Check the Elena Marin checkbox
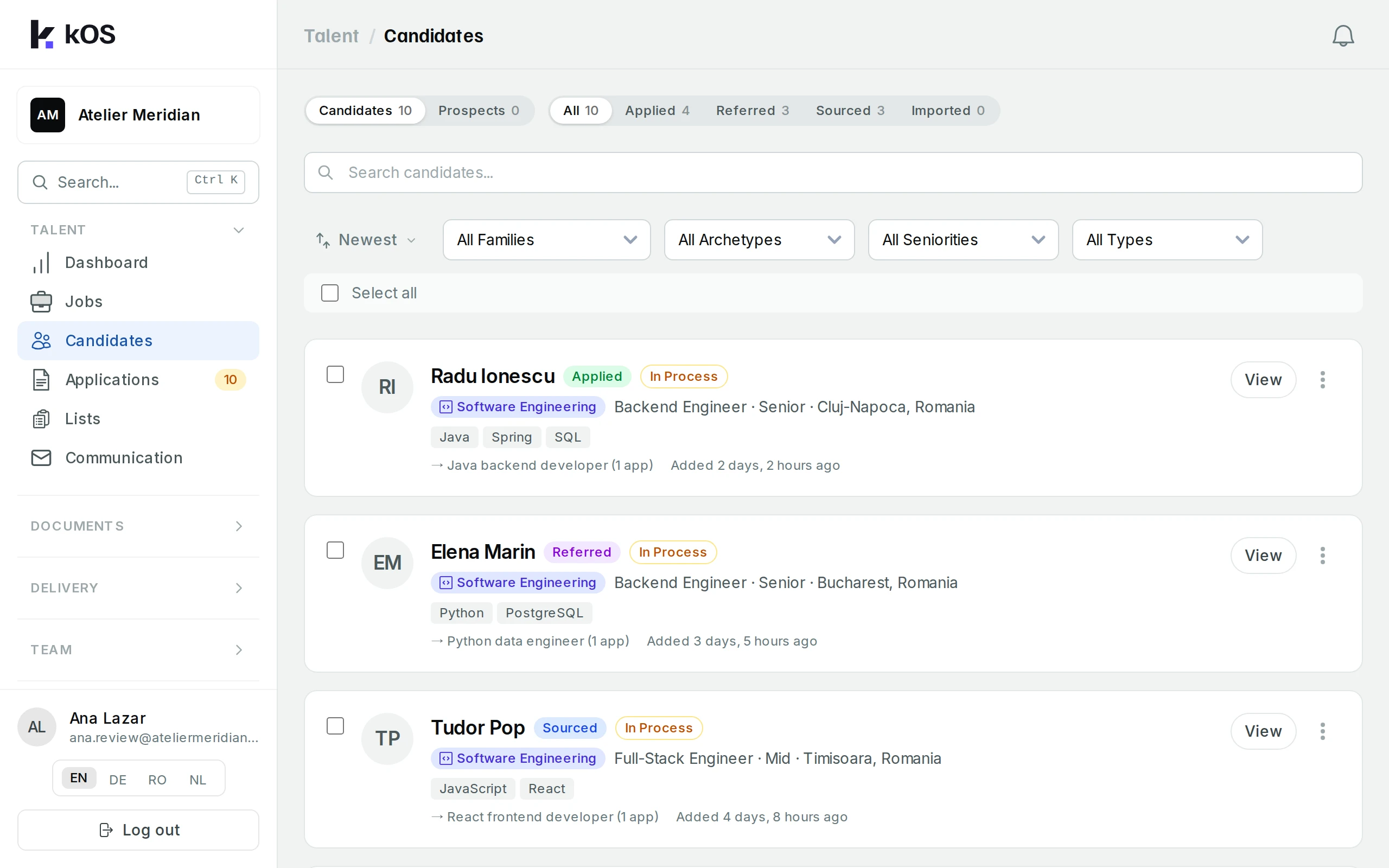The height and width of the screenshot is (868, 1389). click(x=335, y=550)
